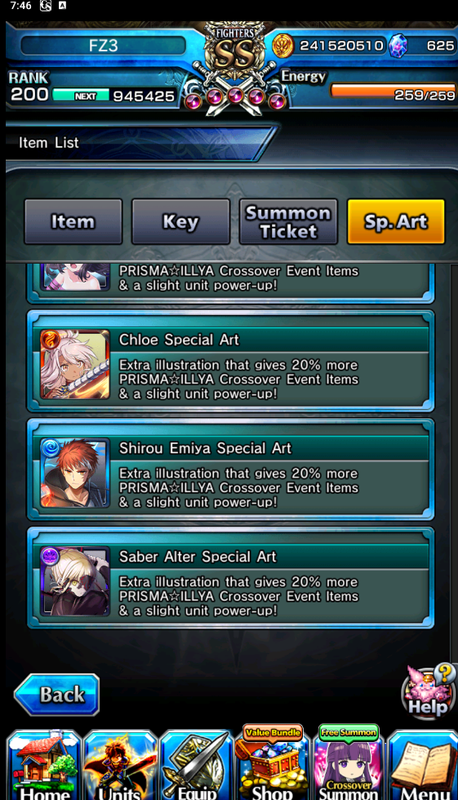Tap the Help mascot icon
The width and height of the screenshot is (458, 800).
coord(428,690)
